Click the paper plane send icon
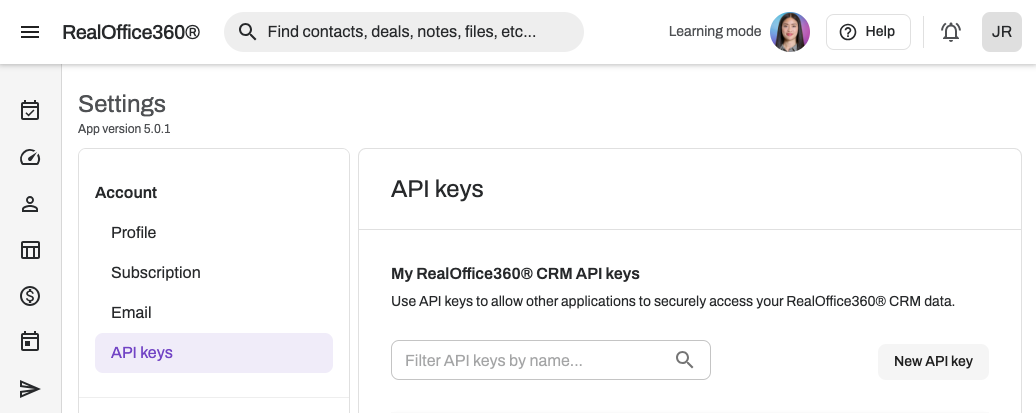1036x413 pixels. pyautogui.click(x=30, y=389)
